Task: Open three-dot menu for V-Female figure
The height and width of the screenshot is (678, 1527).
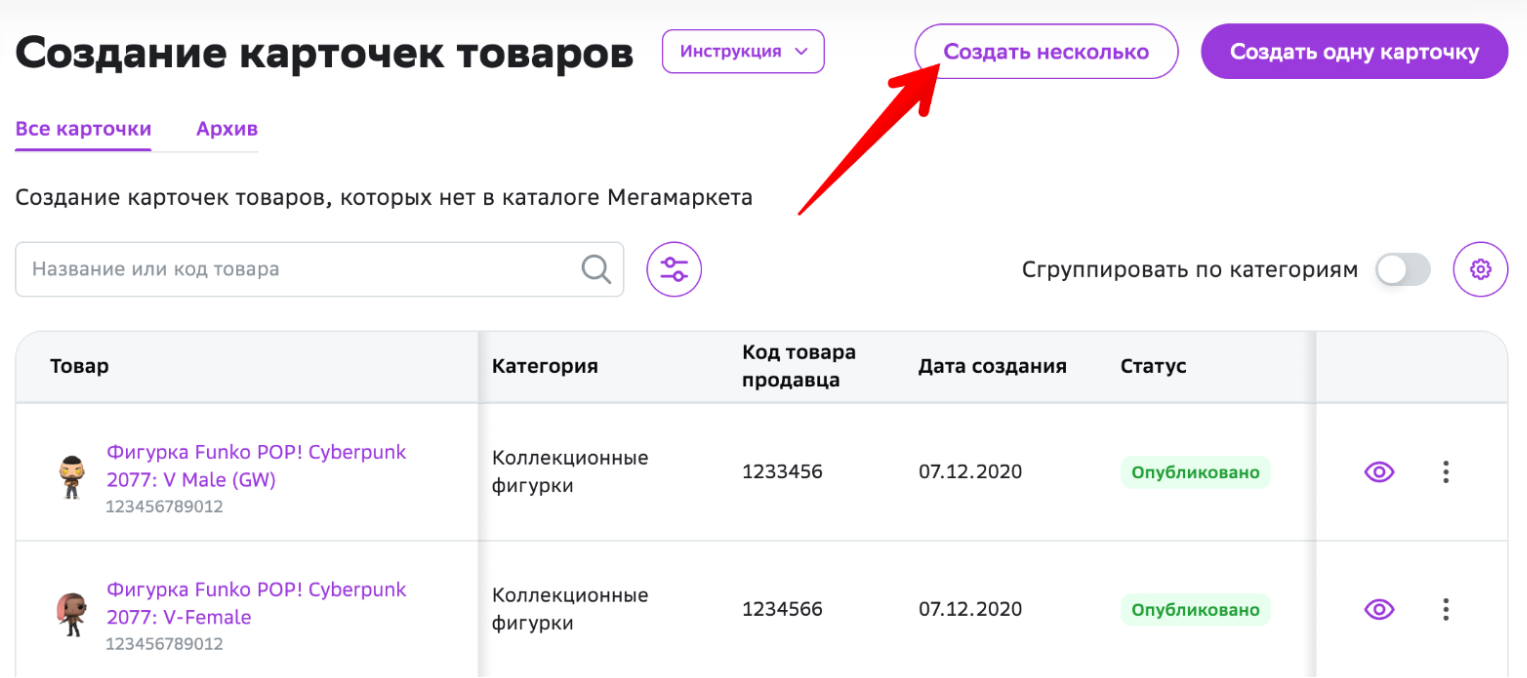Action: (x=1445, y=609)
